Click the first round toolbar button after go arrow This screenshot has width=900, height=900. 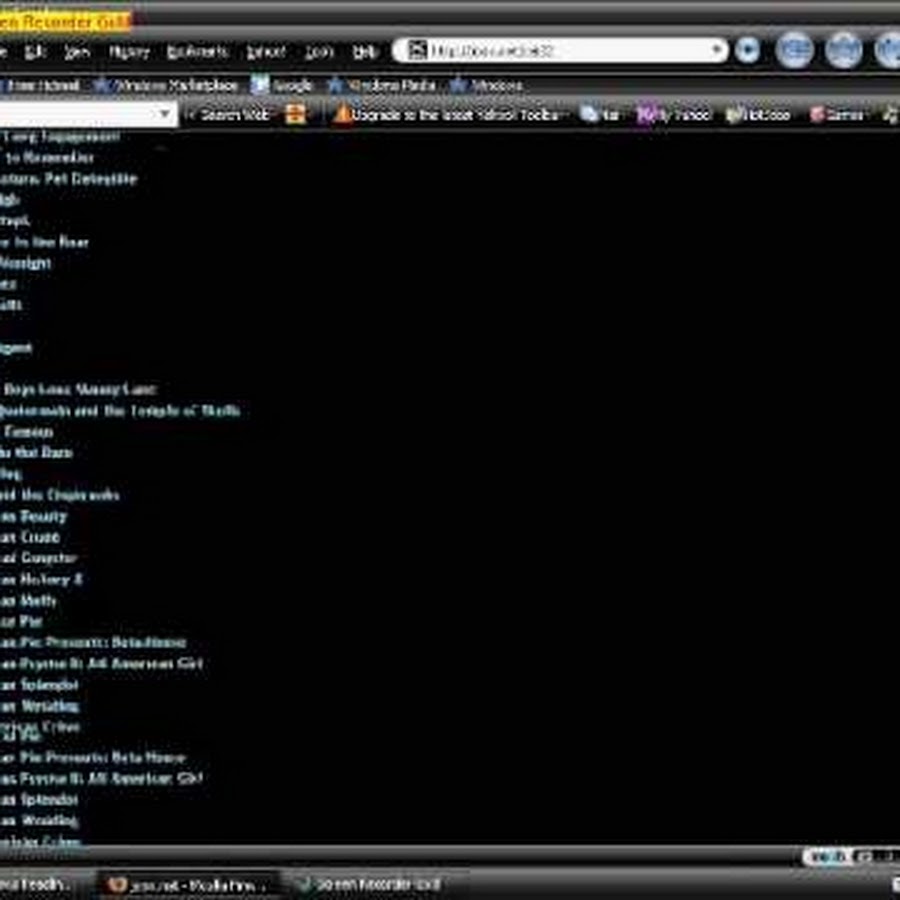(795, 50)
